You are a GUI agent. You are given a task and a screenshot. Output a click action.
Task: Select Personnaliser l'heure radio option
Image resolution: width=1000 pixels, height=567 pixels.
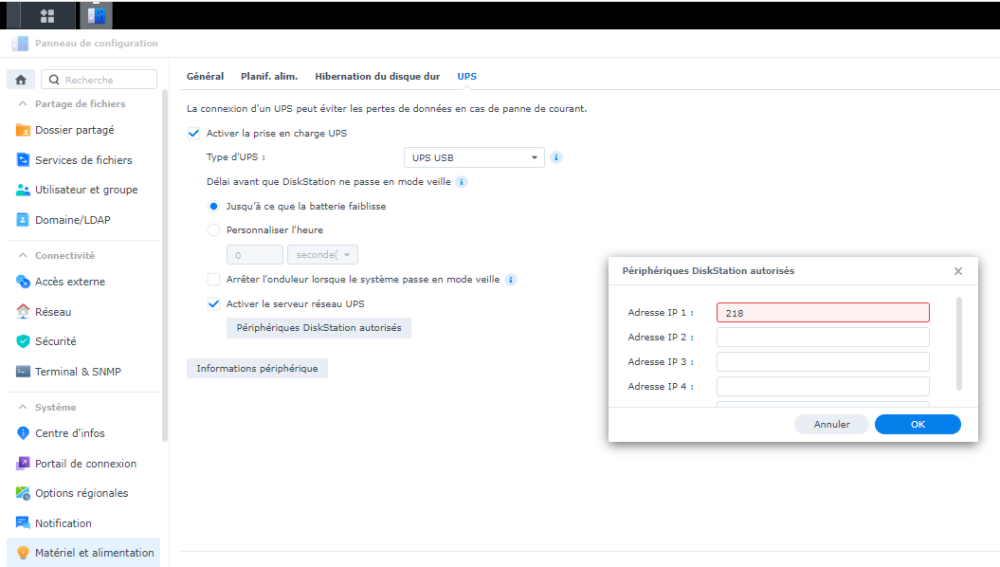tap(214, 230)
